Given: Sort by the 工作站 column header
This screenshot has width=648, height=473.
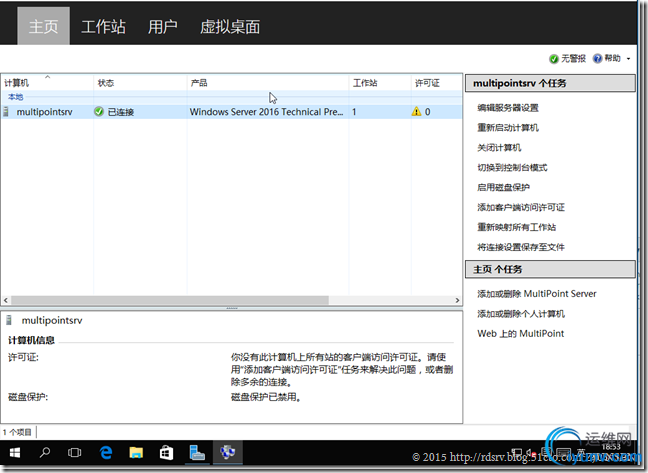Looking at the screenshot, I should [380, 83].
